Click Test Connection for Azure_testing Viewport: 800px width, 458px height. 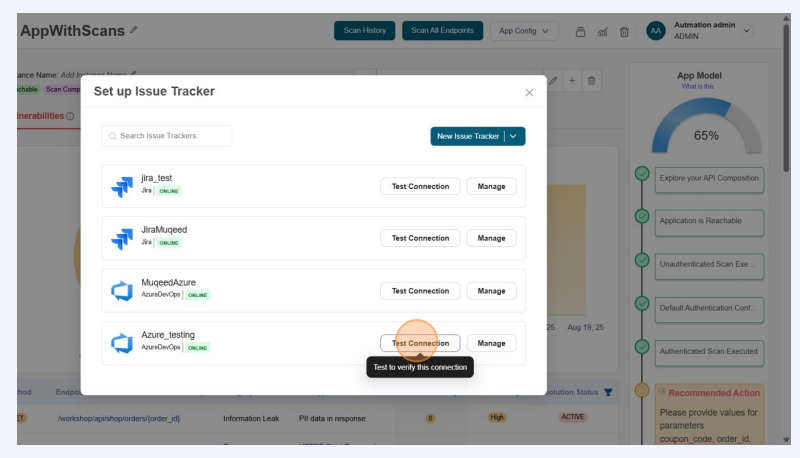pos(420,343)
